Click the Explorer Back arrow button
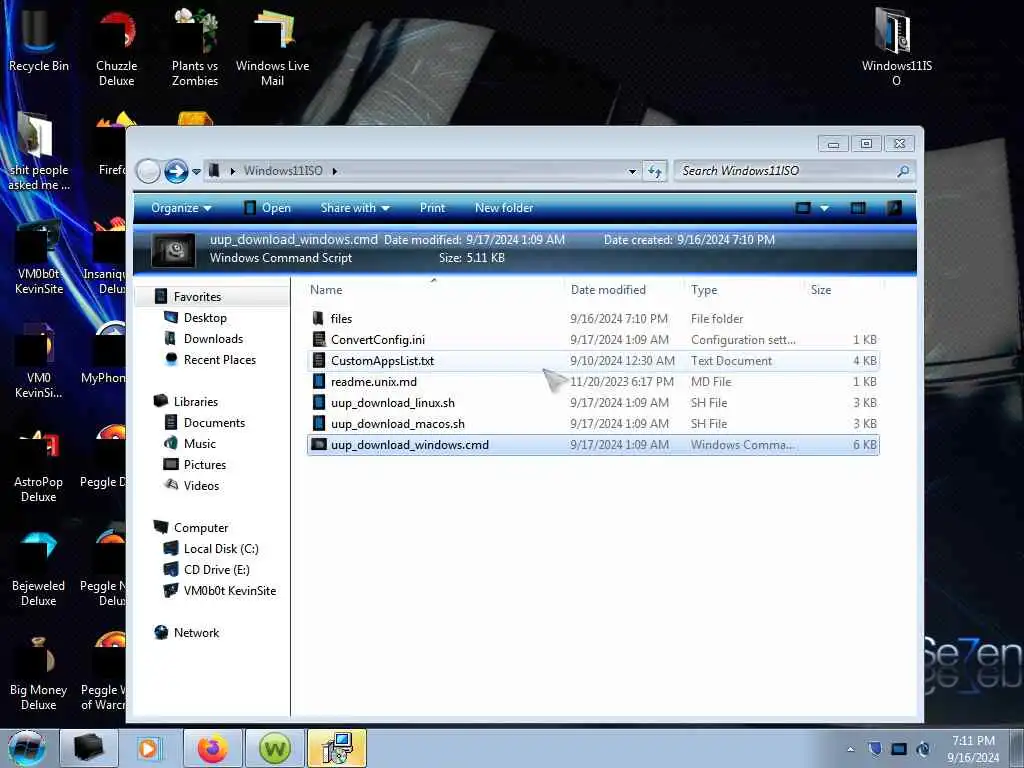 coord(148,171)
